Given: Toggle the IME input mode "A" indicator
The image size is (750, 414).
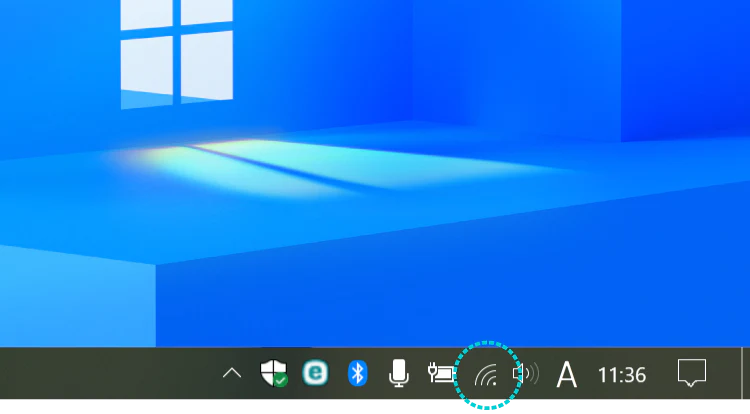Looking at the screenshot, I should (x=567, y=375).
